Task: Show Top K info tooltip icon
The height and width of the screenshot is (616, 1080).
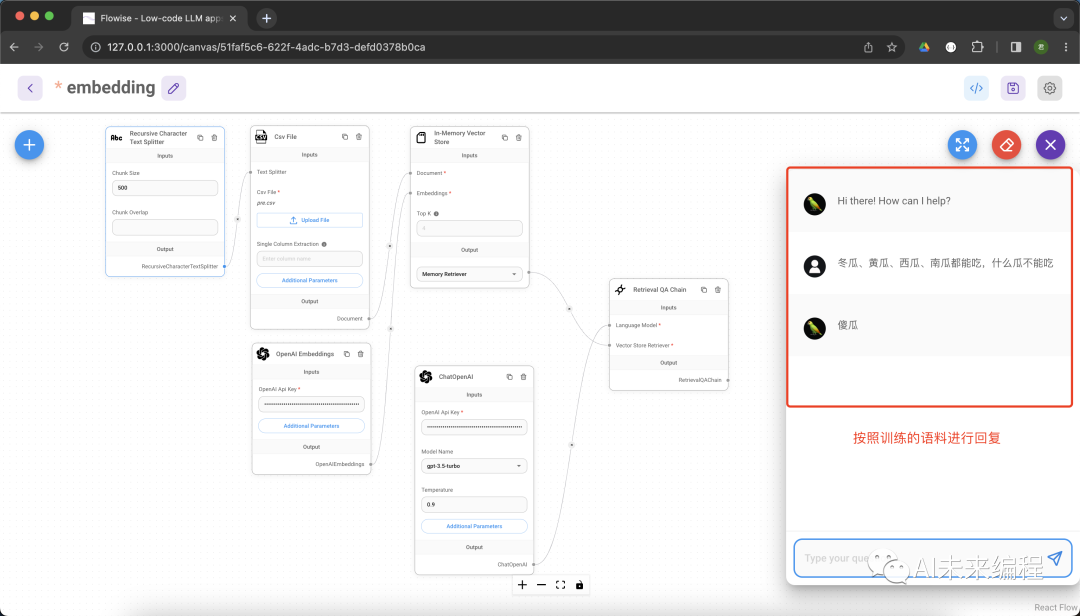Action: point(437,214)
